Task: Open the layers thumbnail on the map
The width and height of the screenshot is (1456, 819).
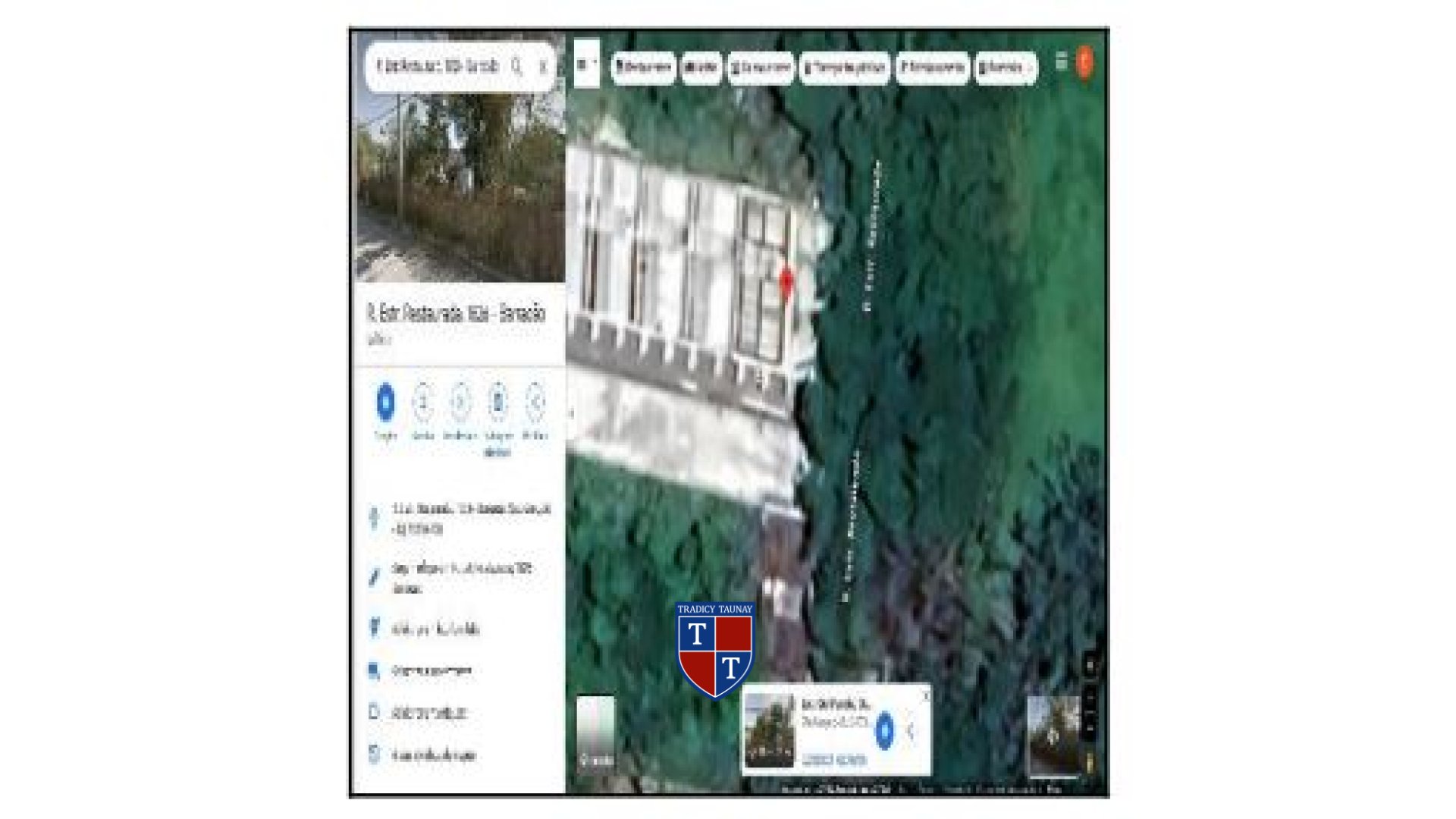Action: tap(596, 733)
